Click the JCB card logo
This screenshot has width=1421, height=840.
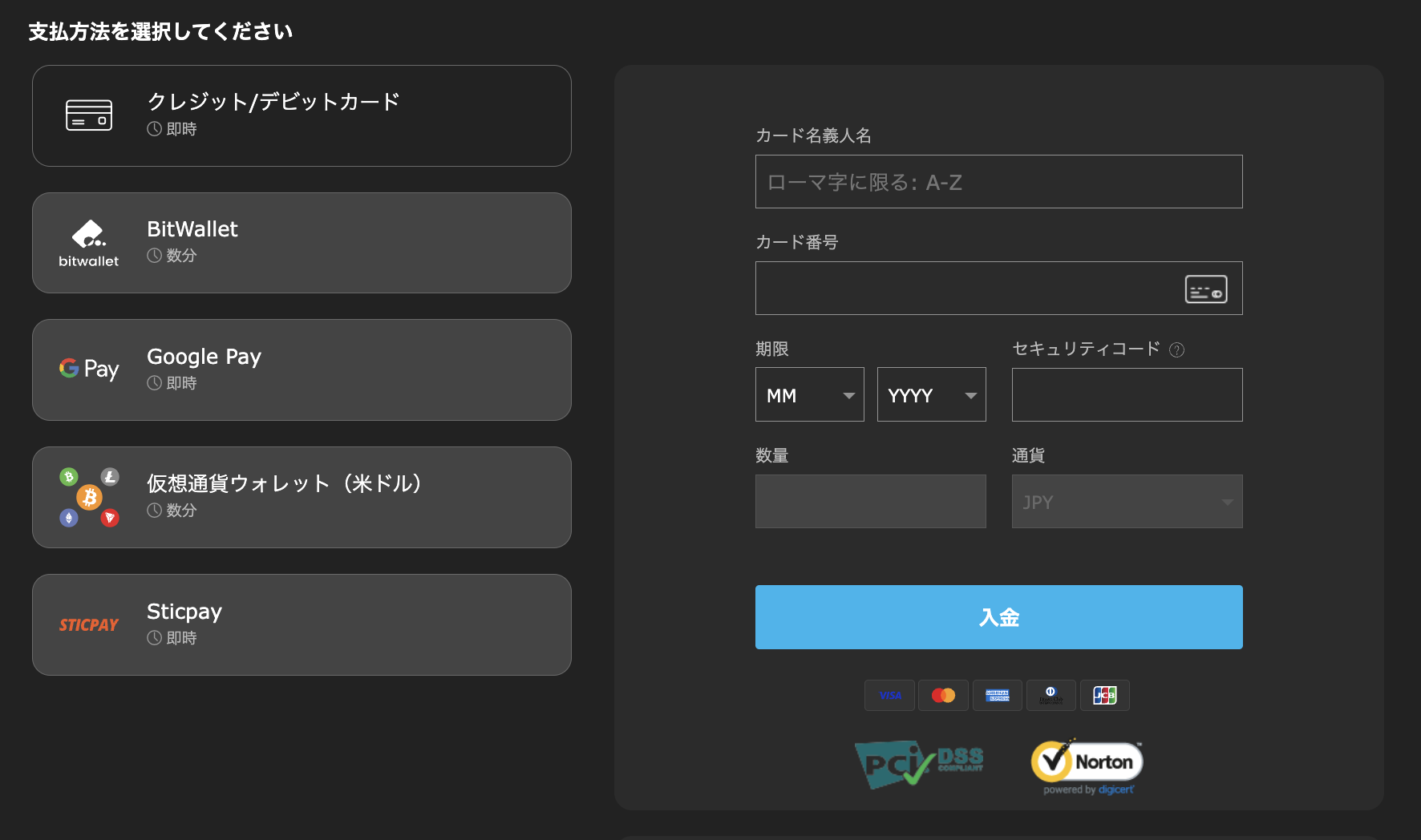[x=1105, y=696]
